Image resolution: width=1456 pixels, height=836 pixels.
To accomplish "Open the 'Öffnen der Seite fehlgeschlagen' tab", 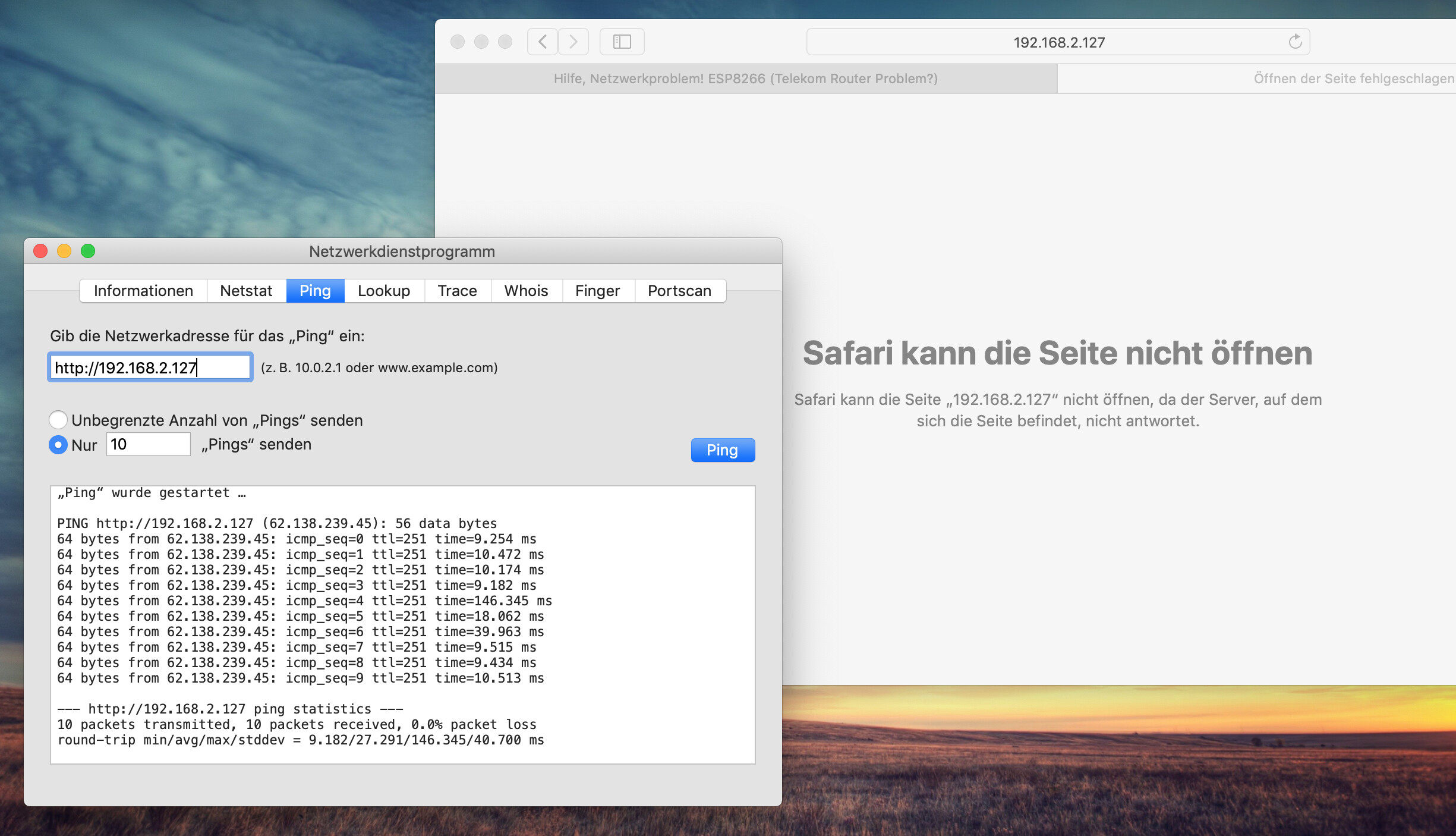I will coord(1257,78).
